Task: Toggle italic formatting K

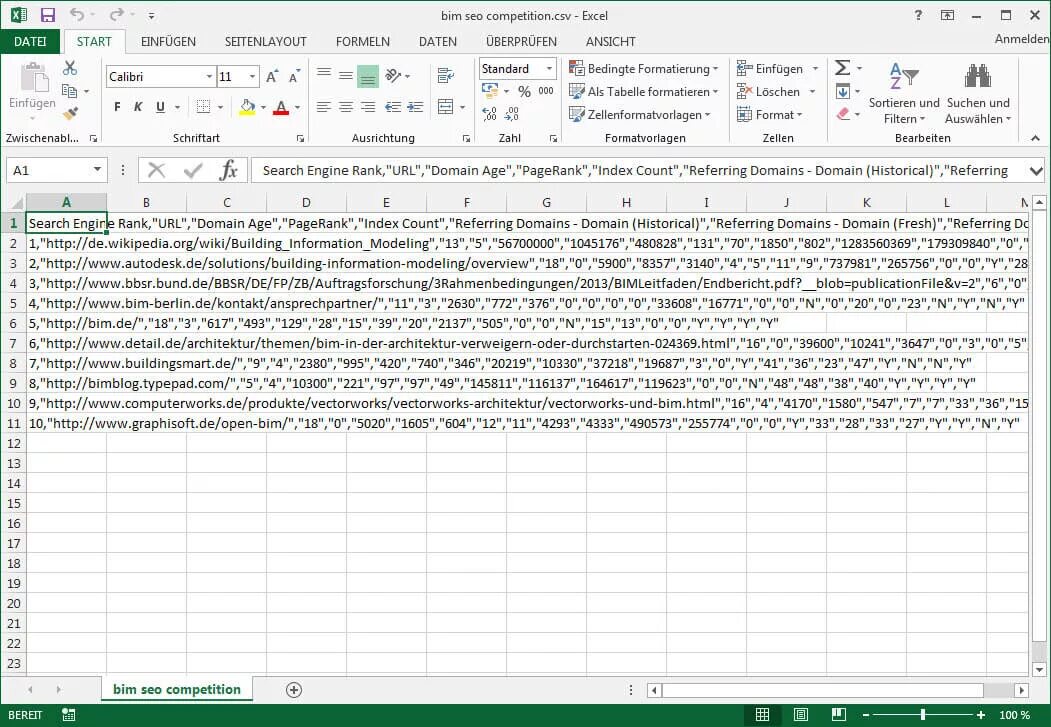Action: click(x=139, y=107)
